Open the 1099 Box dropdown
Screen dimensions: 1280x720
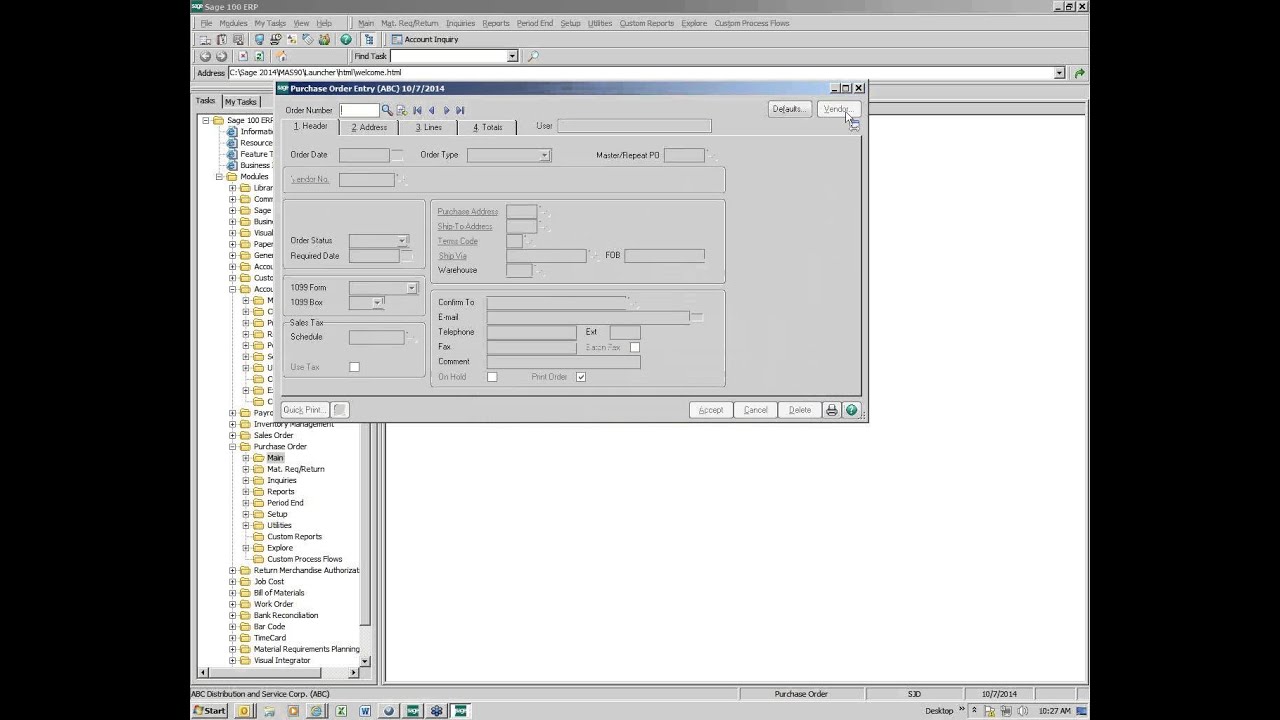[377, 302]
